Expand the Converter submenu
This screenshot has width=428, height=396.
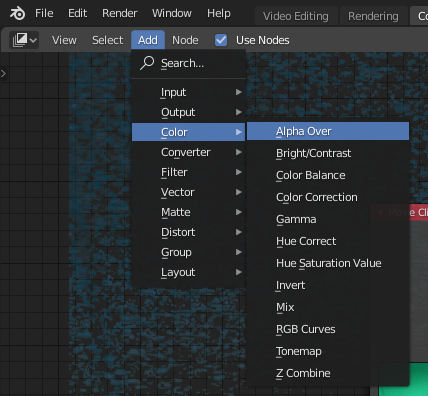point(189,152)
